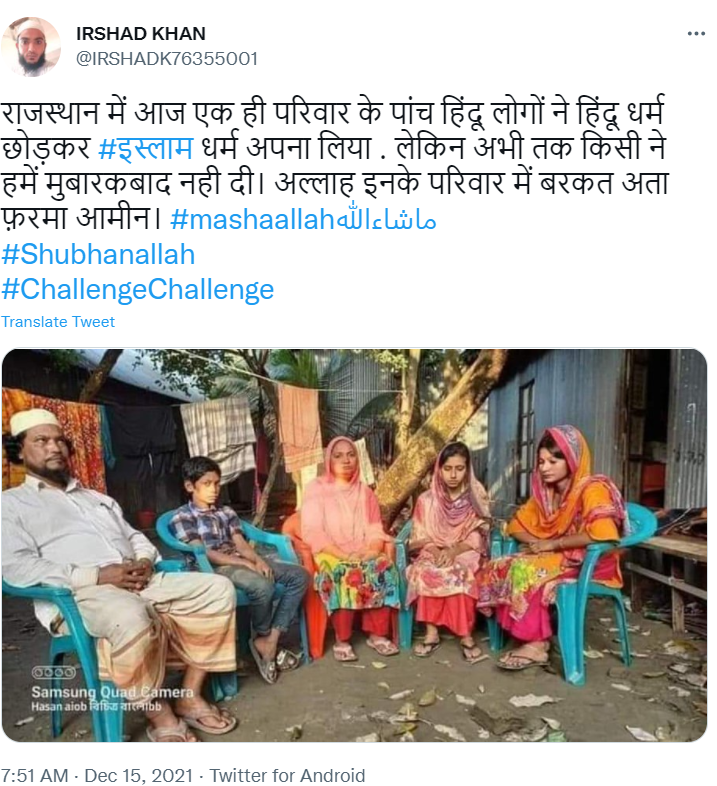The image size is (717, 786).
Task: Open IRSHAD KHAN's profile picture
Action: coord(31,47)
